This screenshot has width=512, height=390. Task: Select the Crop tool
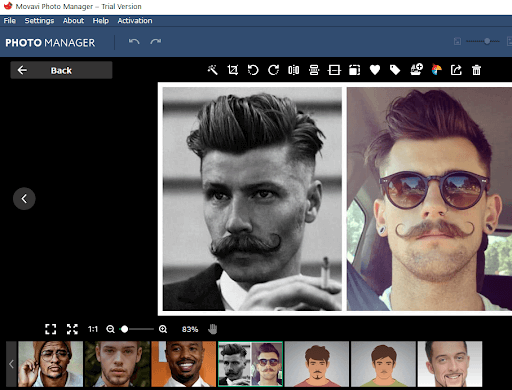click(x=233, y=70)
